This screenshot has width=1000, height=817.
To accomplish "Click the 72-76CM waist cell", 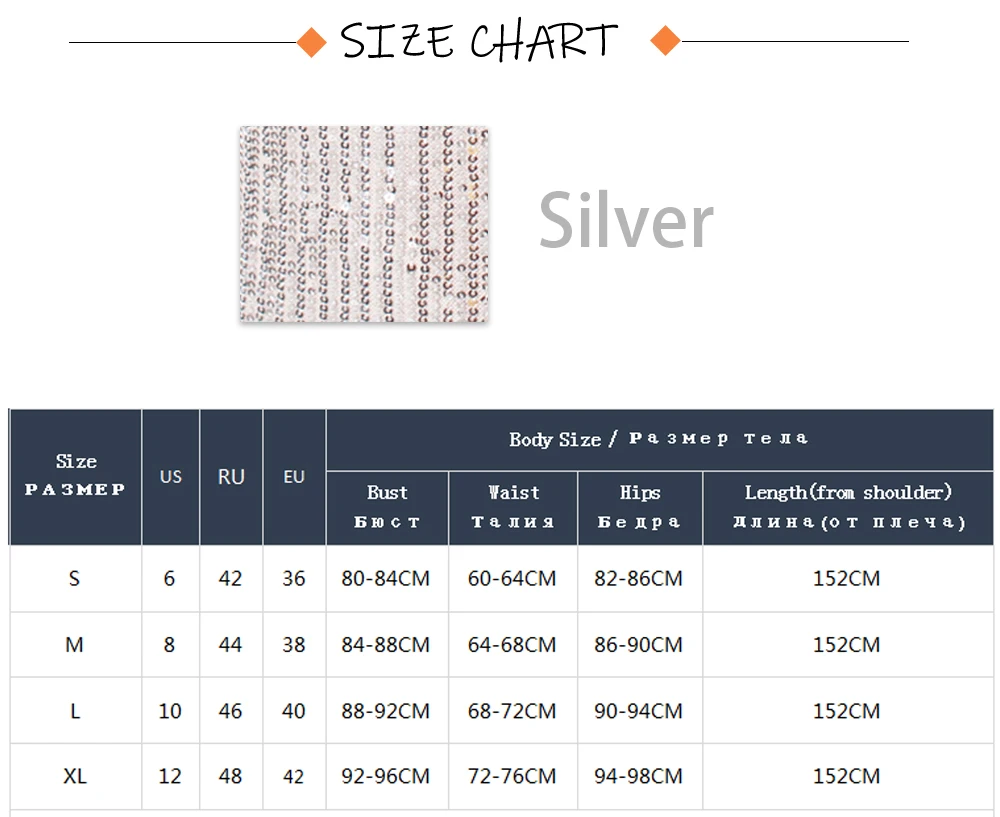I will [512, 776].
